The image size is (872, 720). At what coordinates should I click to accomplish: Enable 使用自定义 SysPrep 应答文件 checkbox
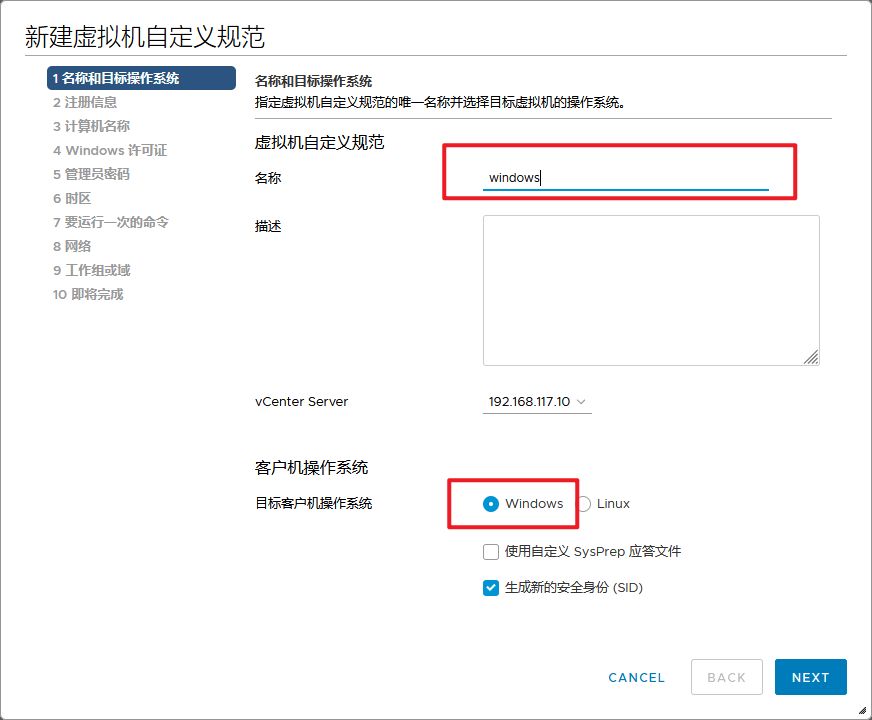pyautogui.click(x=491, y=552)
